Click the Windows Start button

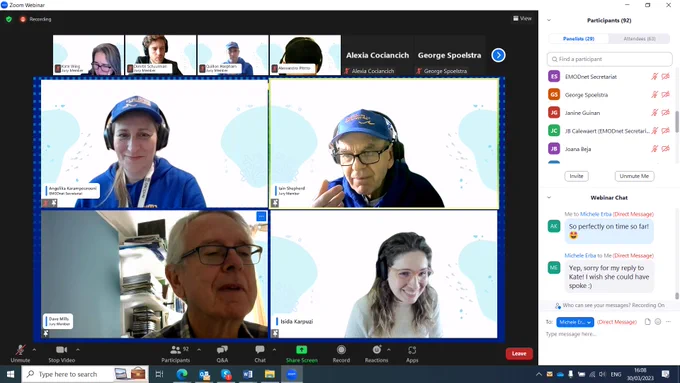pyautogui.click(x=10, y=374)
